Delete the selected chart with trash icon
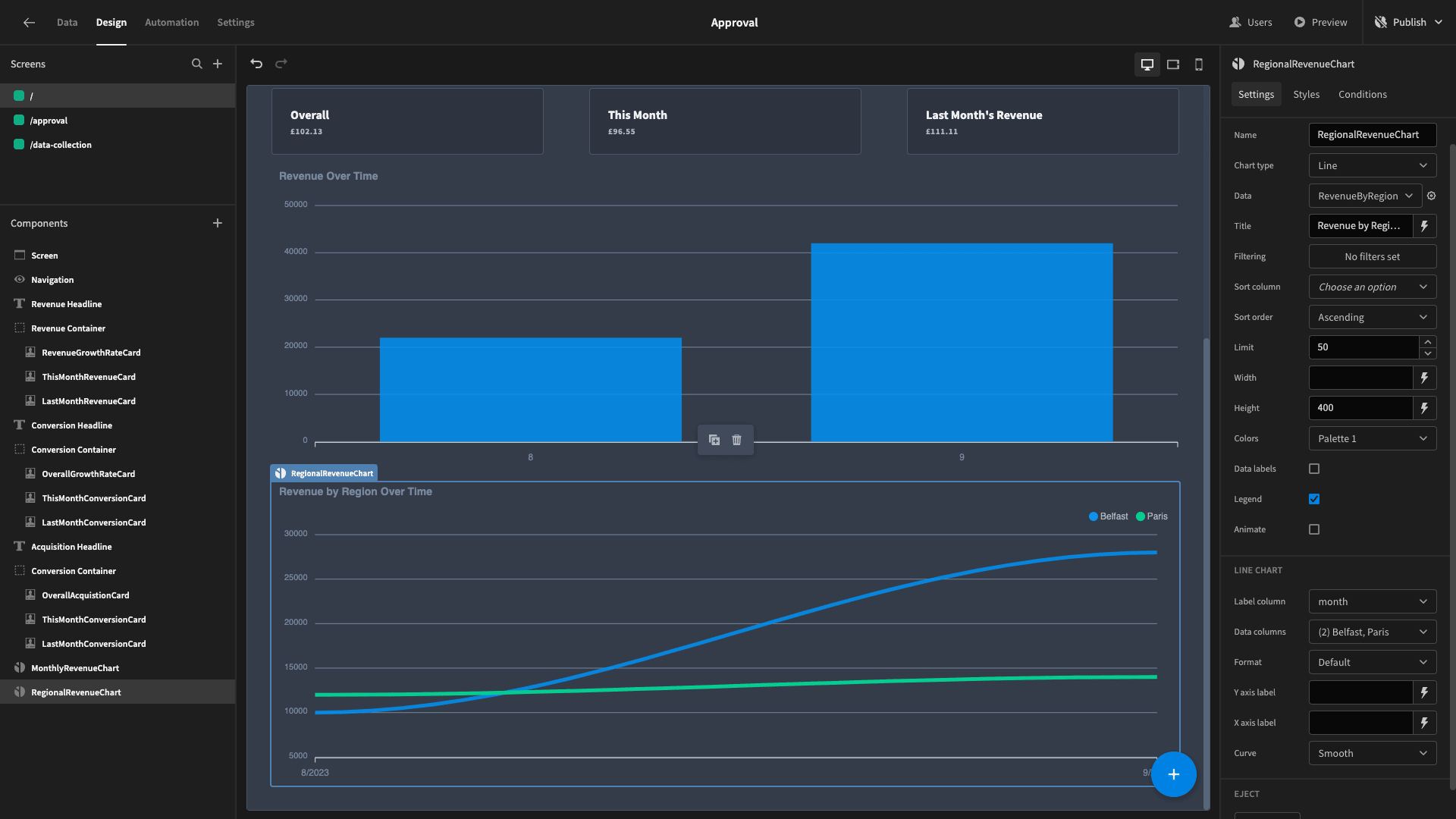Viewport: 1456px width, 819px height. point(736,440)
